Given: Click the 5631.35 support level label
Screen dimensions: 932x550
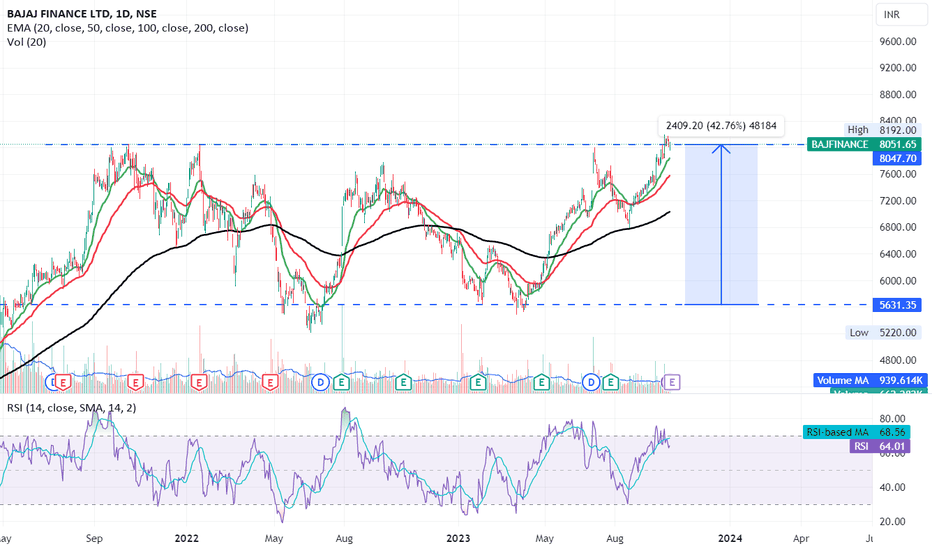Looking at the screenshot, I should [x=897, y=305].
